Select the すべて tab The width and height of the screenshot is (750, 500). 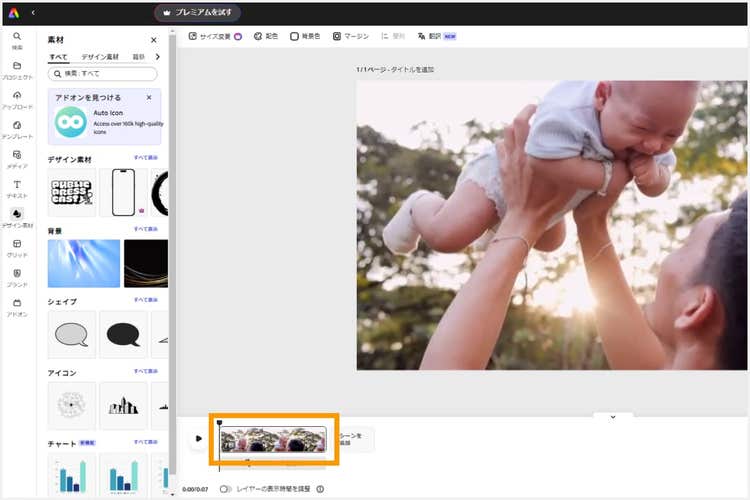tap(58, 57)
